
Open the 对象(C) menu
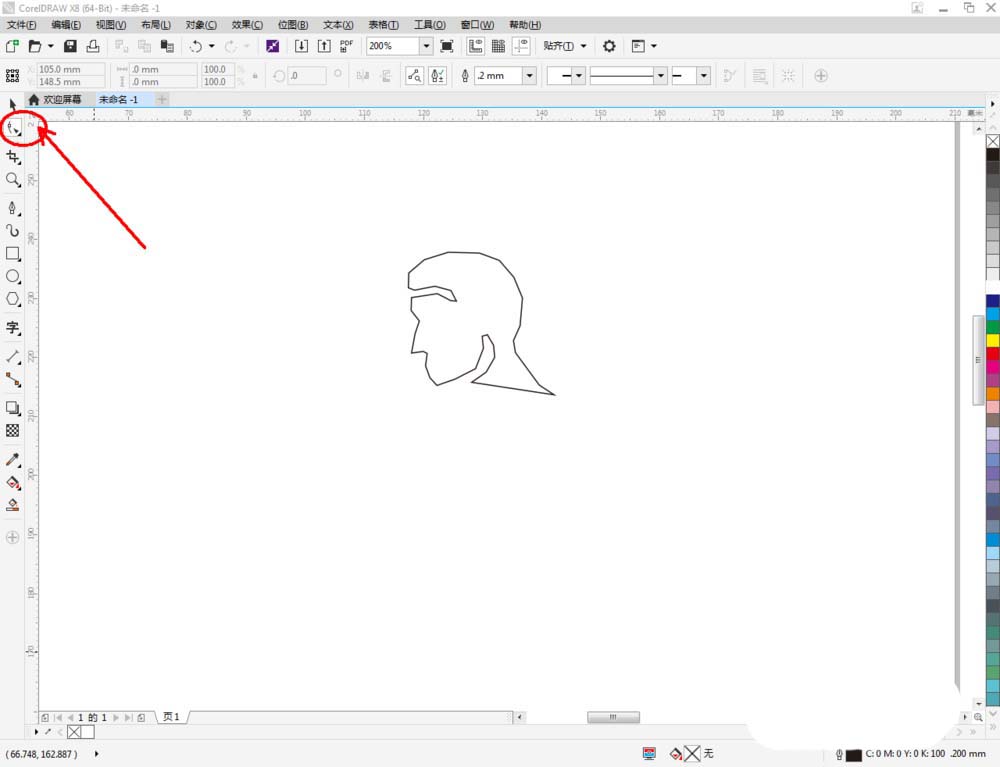(201, 25)
